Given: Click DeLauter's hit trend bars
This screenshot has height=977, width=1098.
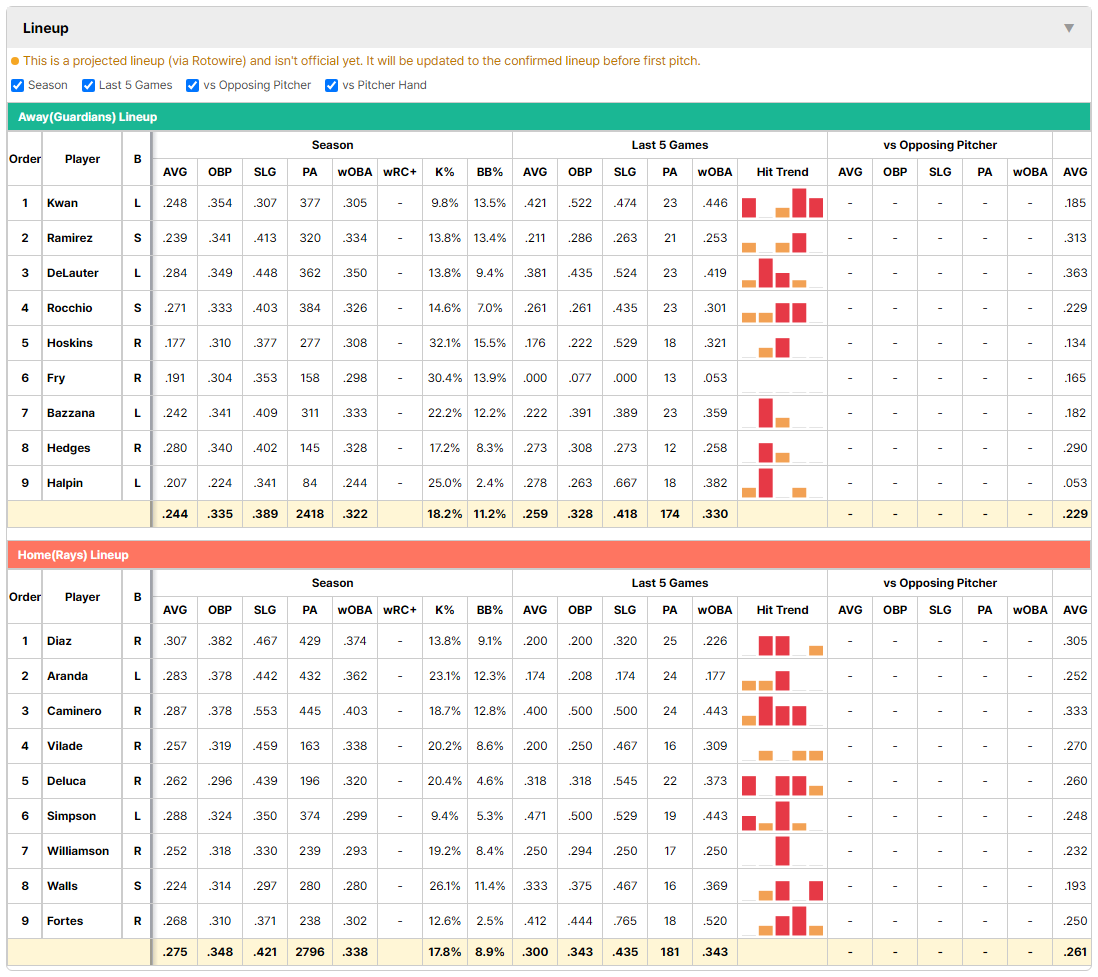Looking at the screenshot, I should click(x=782, y=273).
